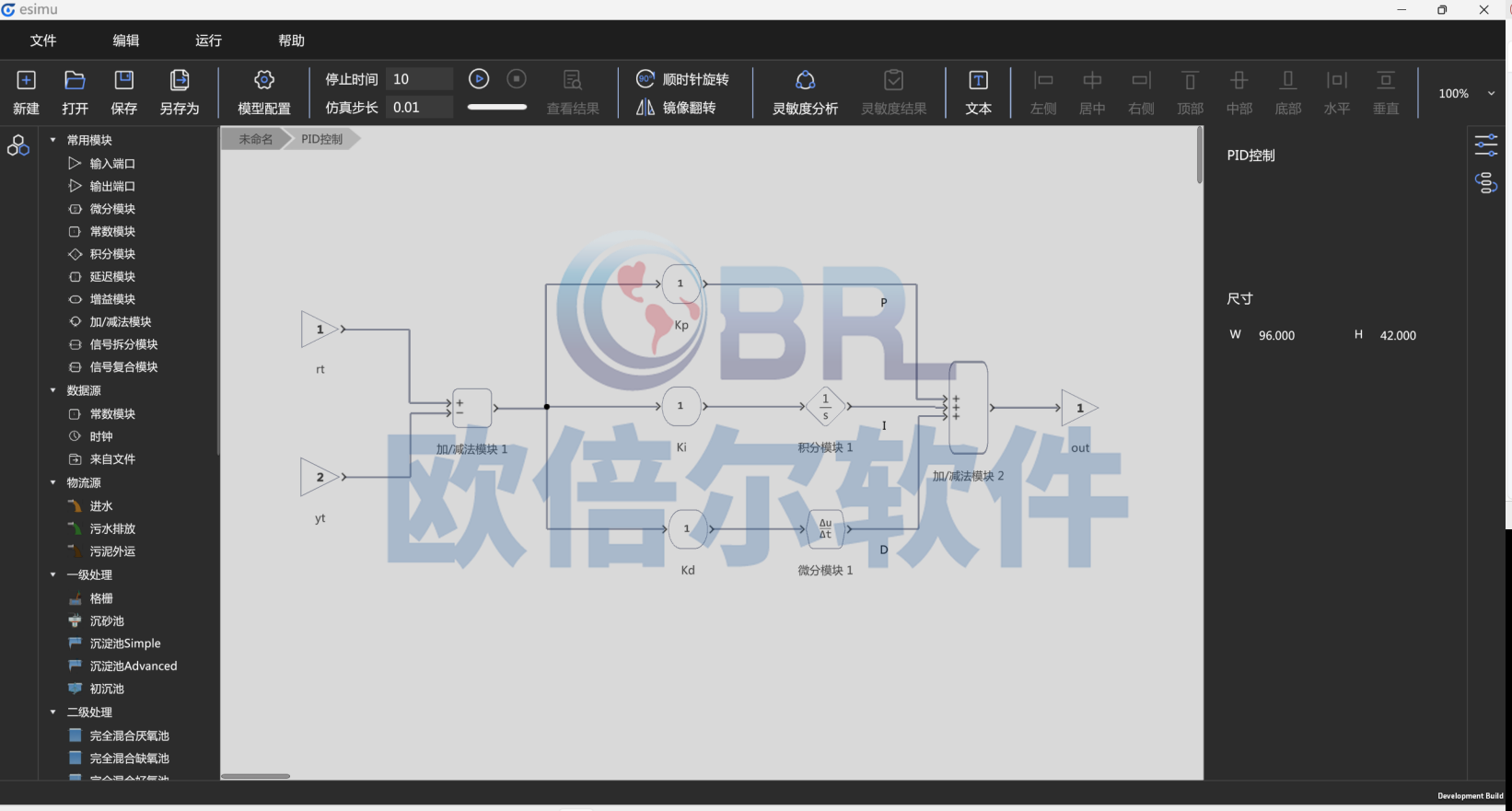Image resolution: width=1512 pixels, height=811 pixels.
Task: Select 加/减法模块 in module list
Action: (x=121, y=321)
